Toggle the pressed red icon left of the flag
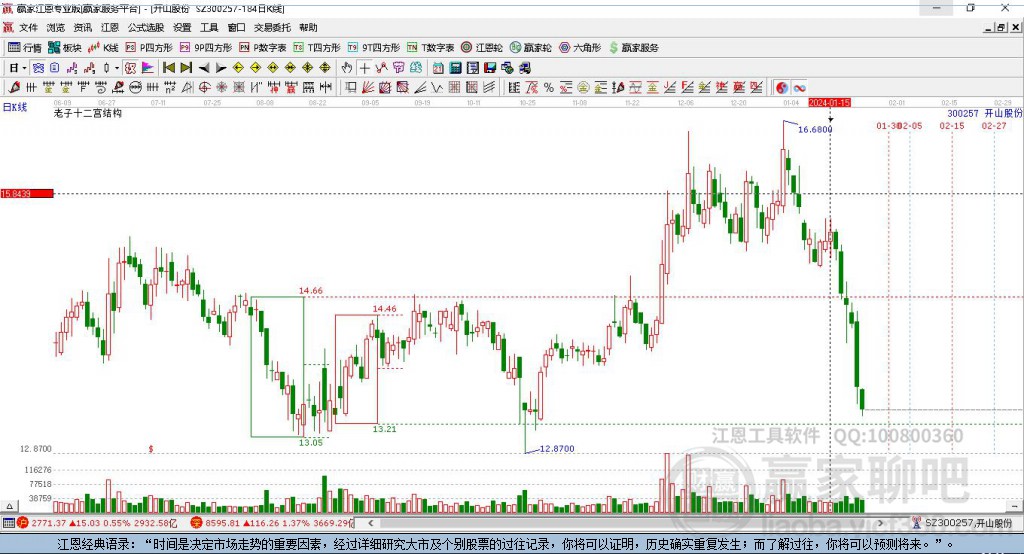The width and height of the screenshot is (1024, 554). point(130,67)
